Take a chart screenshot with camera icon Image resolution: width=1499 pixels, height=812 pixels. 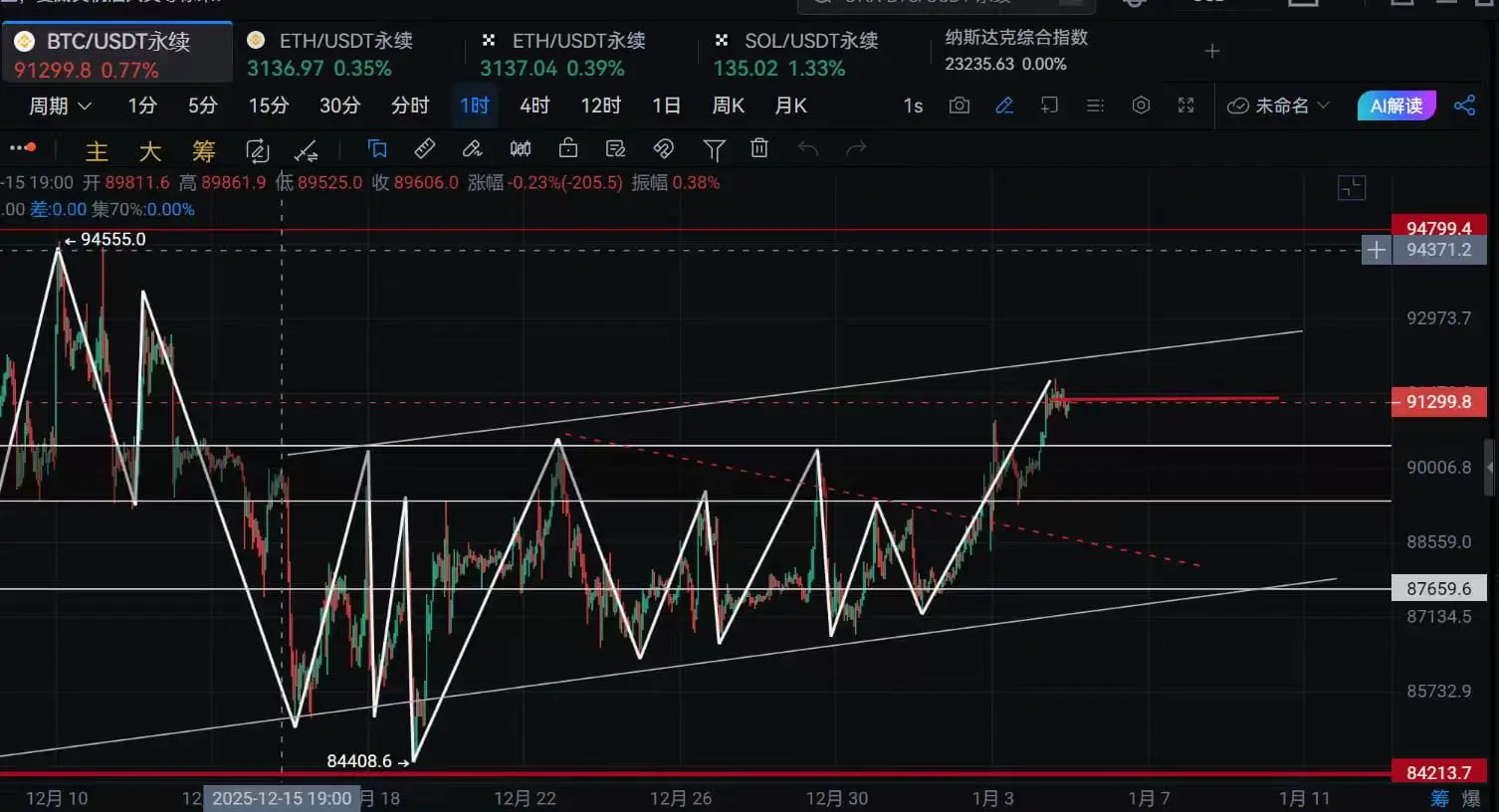tap(960, 105)
